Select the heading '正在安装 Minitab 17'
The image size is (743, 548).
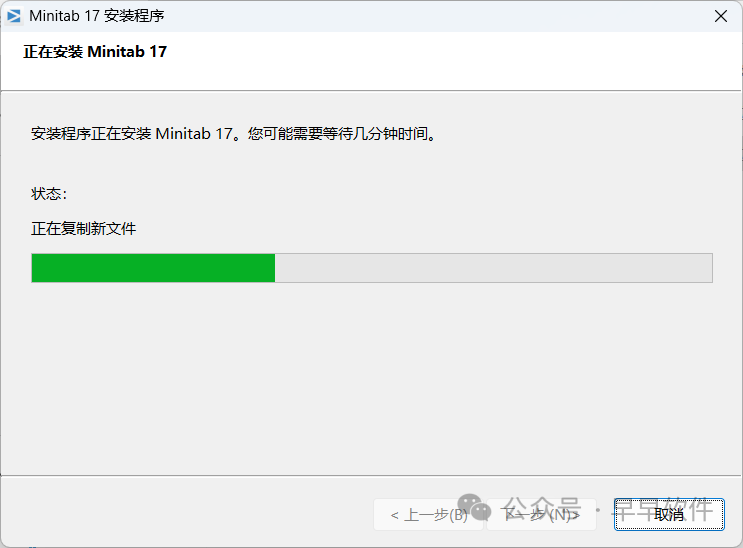(95, 52)
